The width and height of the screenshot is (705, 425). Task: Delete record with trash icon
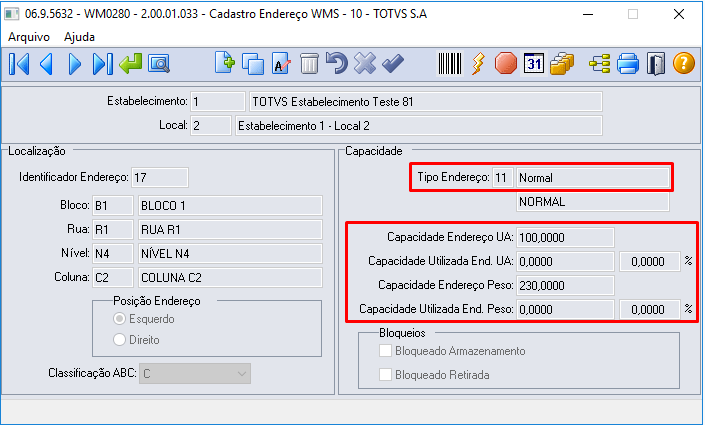309,64
